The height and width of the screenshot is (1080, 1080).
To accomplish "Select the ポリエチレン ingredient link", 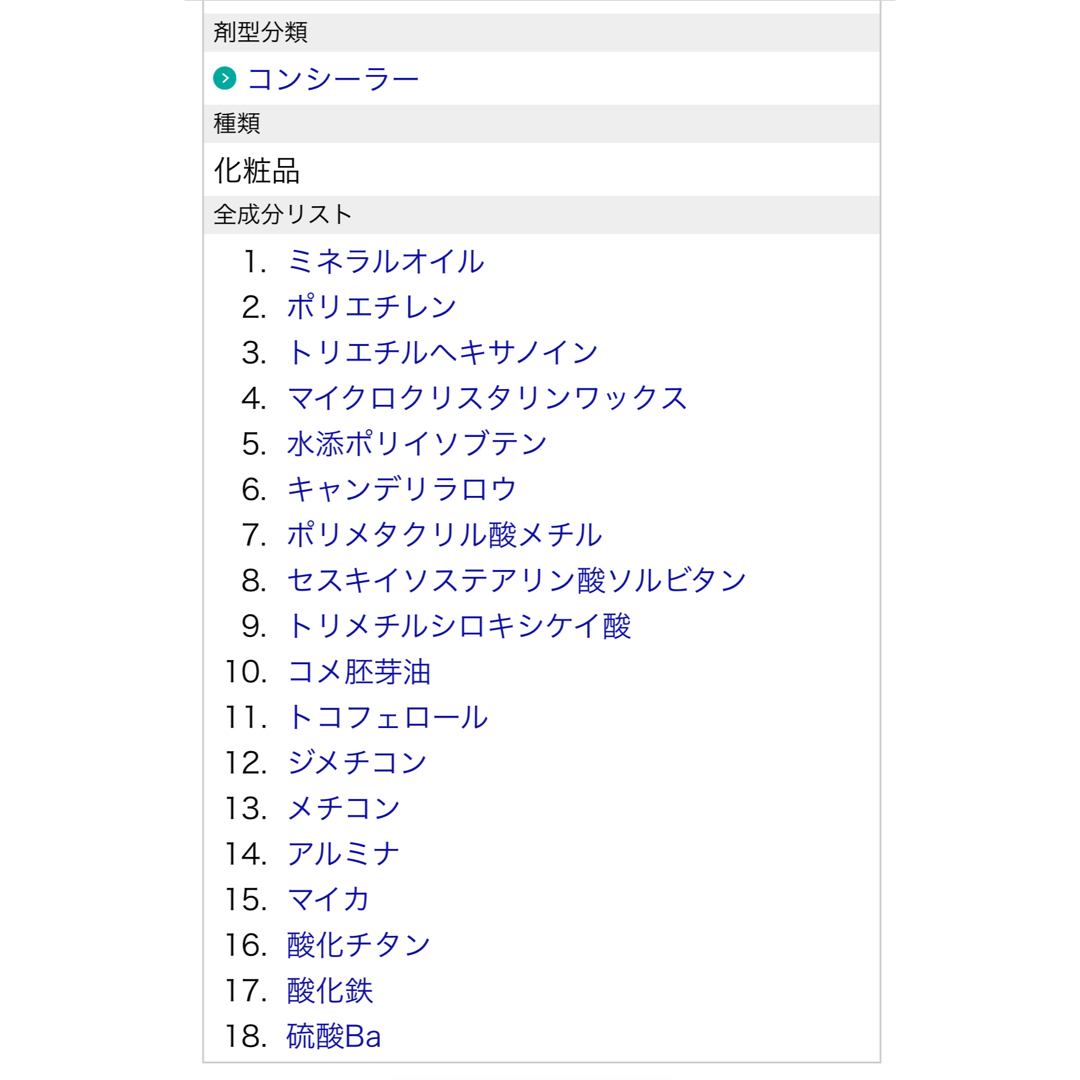I will pyautogui.click(x=372, y=307).
